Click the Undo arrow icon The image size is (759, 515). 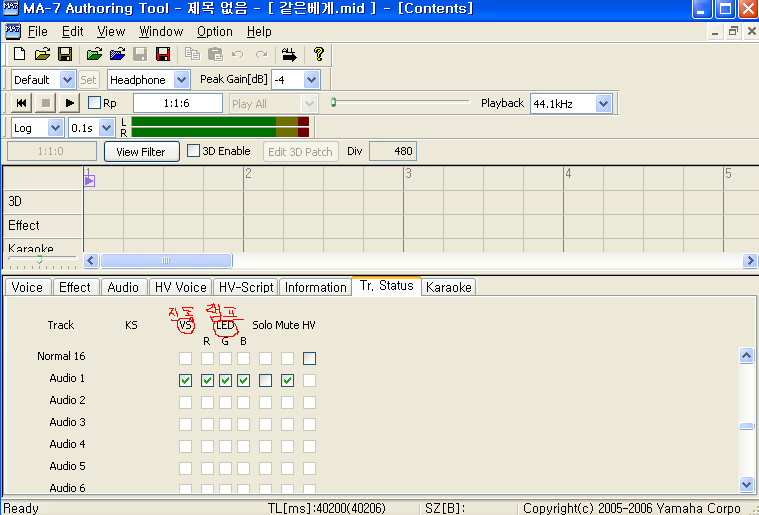click(238, 54)
